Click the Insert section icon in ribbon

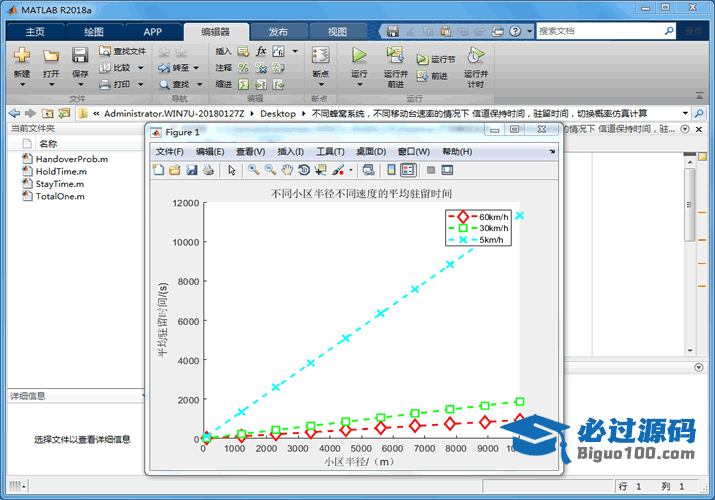click(244, 52)
